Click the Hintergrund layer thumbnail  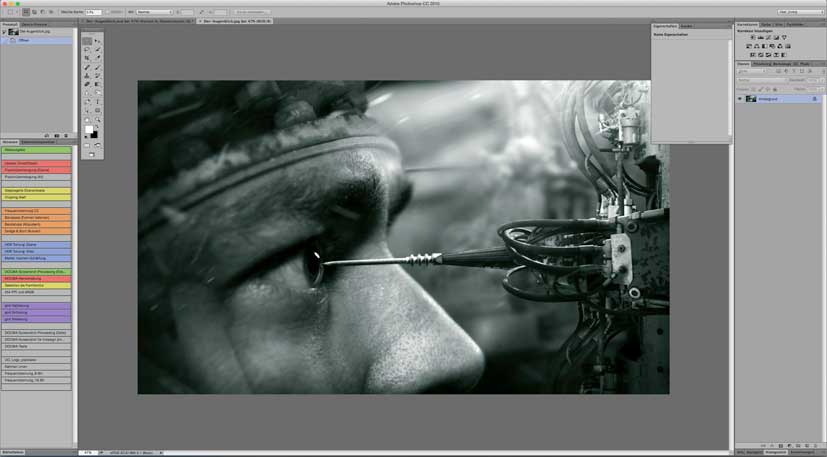click(751, 99)
